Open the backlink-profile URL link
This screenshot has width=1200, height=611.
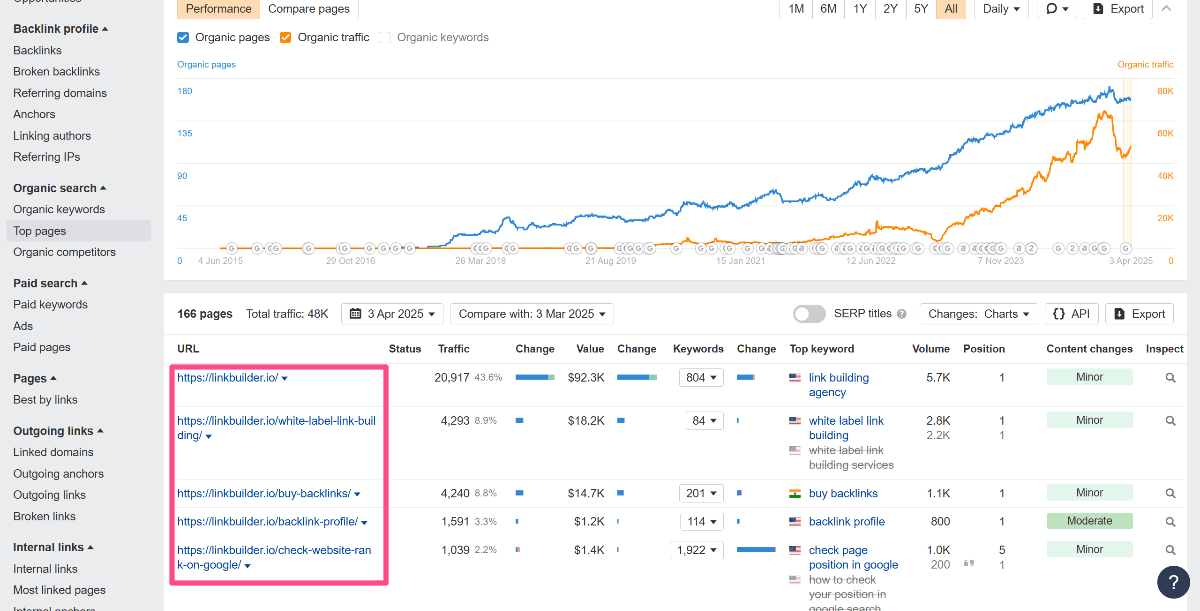pyautogui.click(x=267, y=522)
